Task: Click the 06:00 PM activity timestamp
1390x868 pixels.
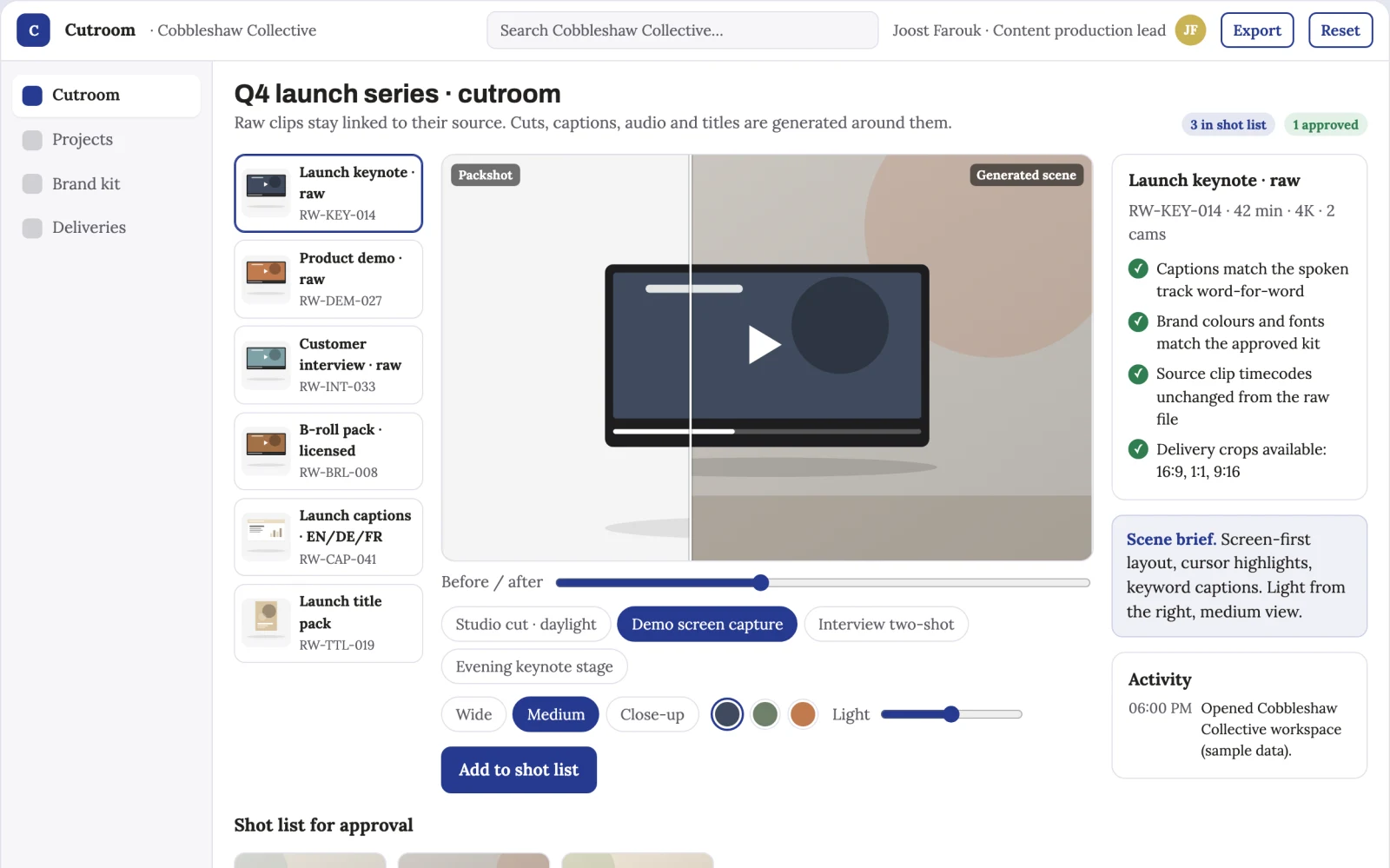Action: click(1160, 708)
